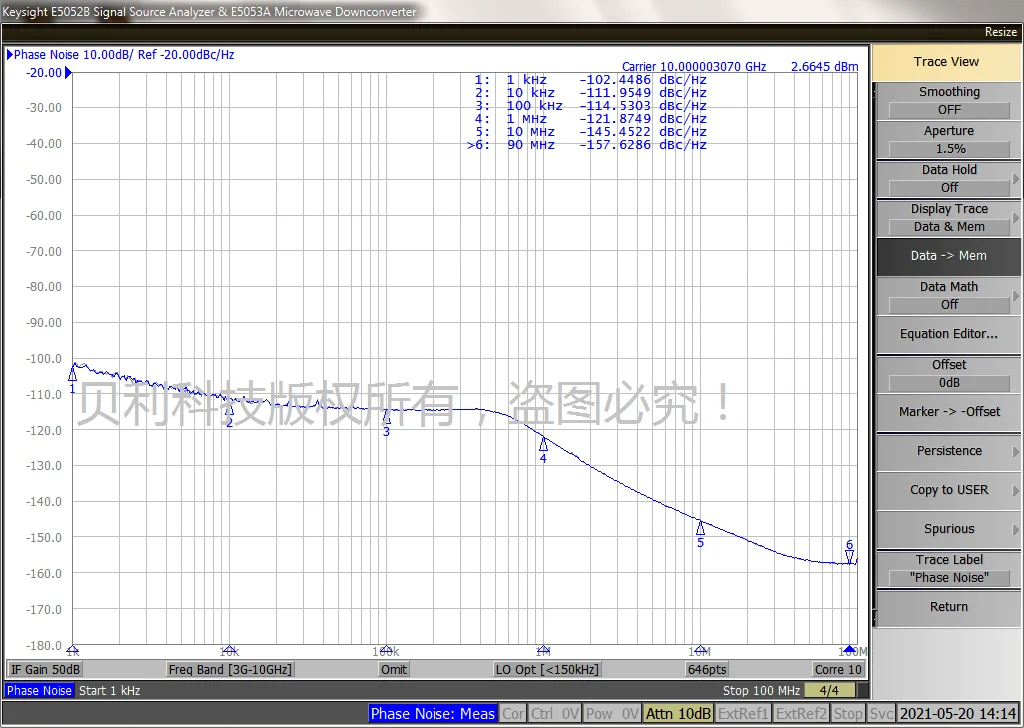Click marker 1 triangle at 1 kHz
The width and height of the screenshot is (1024, 728).
pyautogui.click(x=72, y=374)
